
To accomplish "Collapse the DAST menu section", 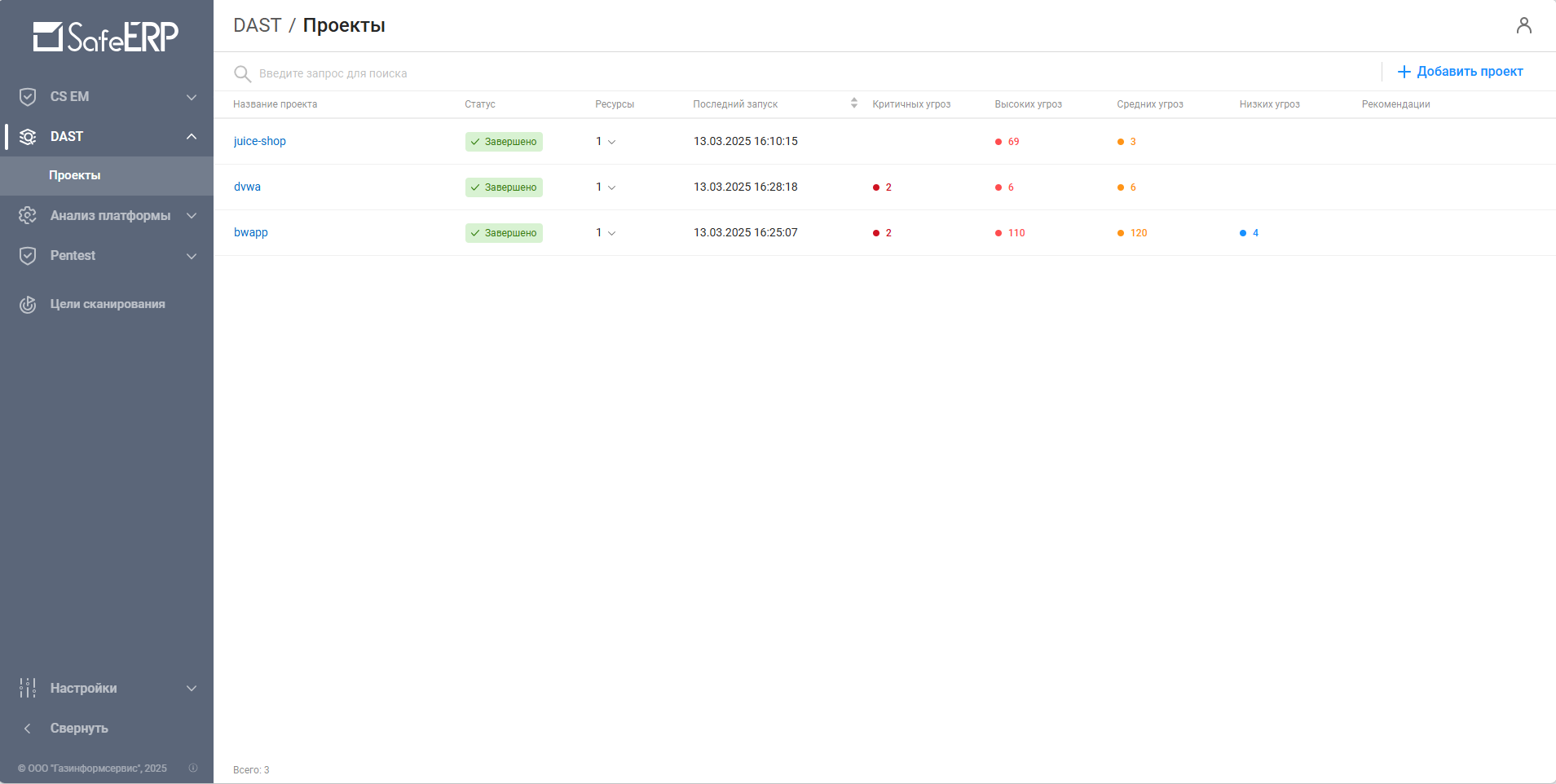I will pos(192,137).
